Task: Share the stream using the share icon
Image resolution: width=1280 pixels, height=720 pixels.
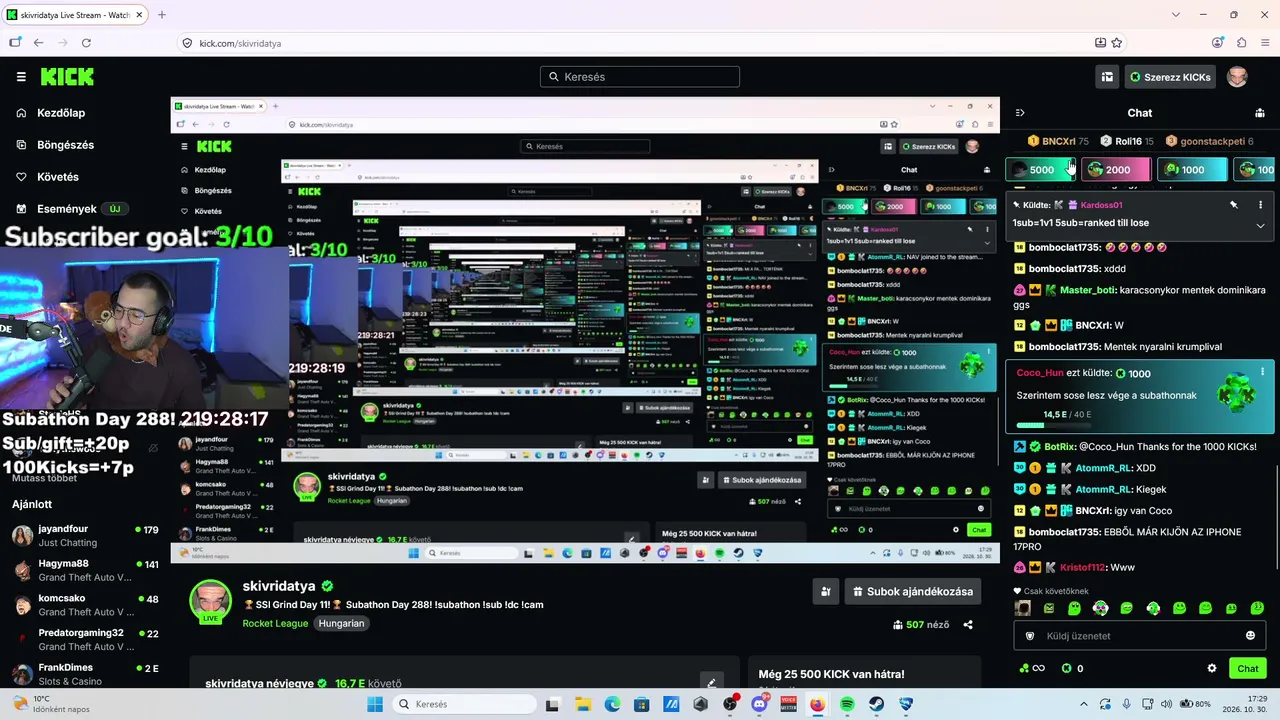Action: tap(968, 625)
